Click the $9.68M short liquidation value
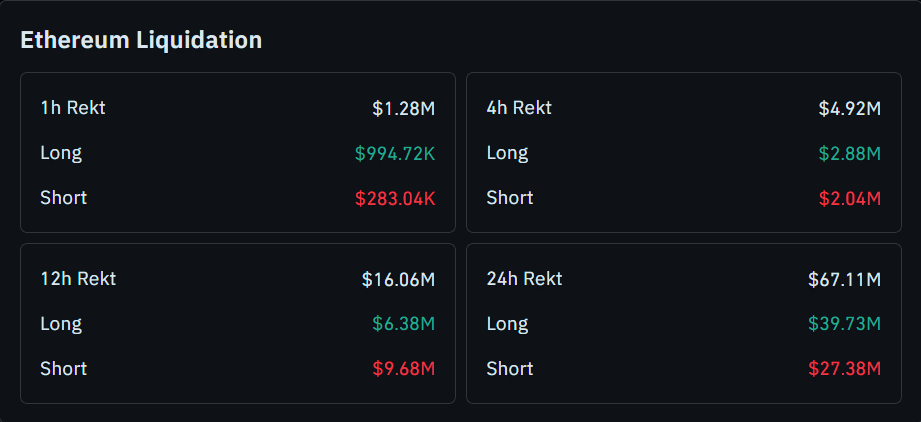 403,369
